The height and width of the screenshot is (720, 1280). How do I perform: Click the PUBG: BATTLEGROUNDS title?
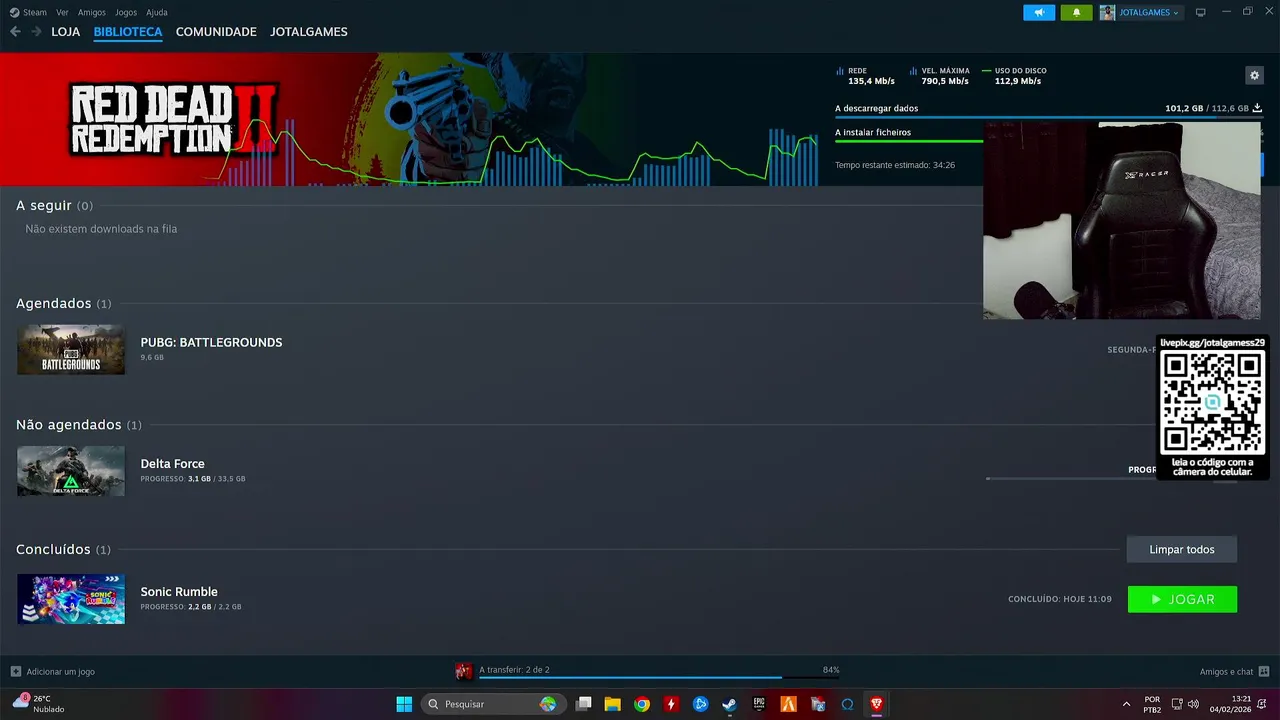coord(211,342)
